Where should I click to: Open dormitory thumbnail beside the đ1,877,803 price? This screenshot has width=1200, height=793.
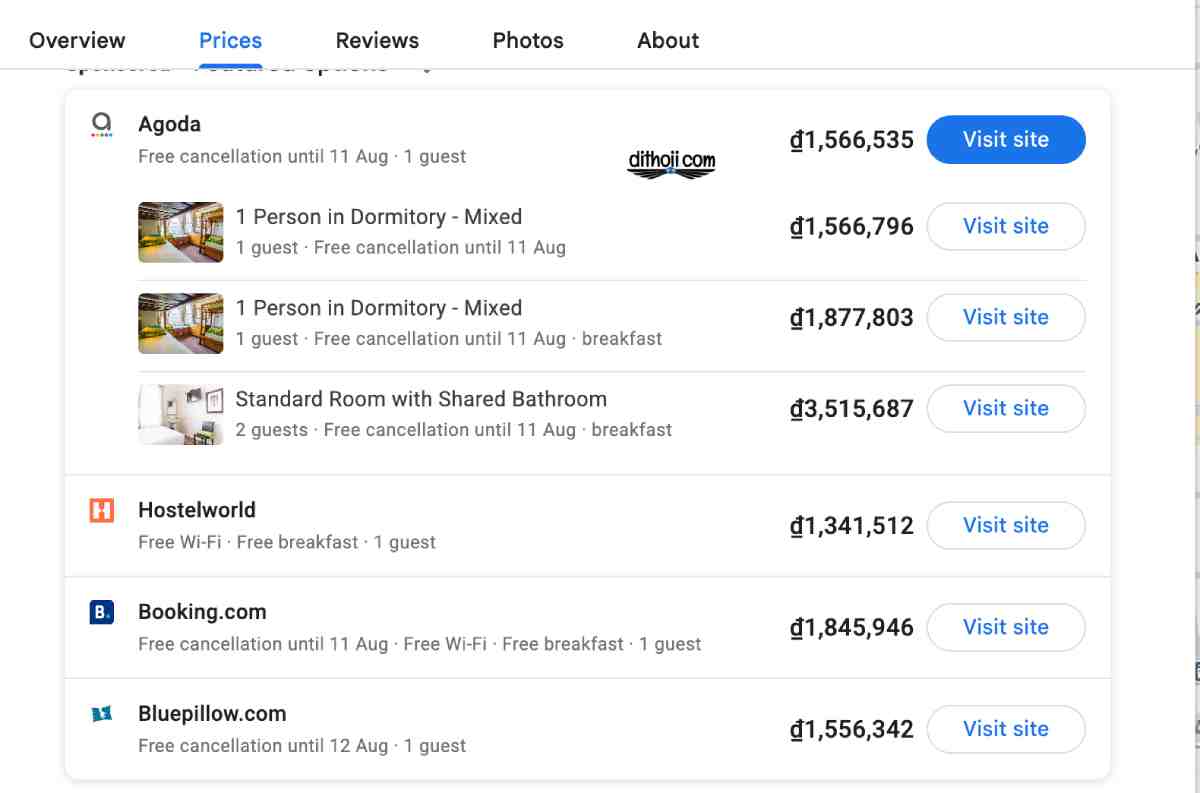coord(181,323)
